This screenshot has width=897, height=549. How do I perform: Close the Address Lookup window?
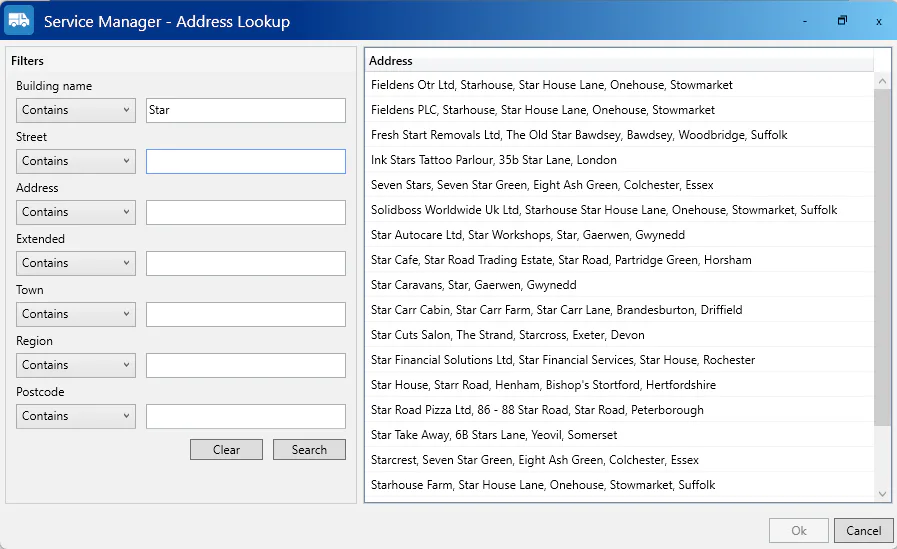[879, 22]
